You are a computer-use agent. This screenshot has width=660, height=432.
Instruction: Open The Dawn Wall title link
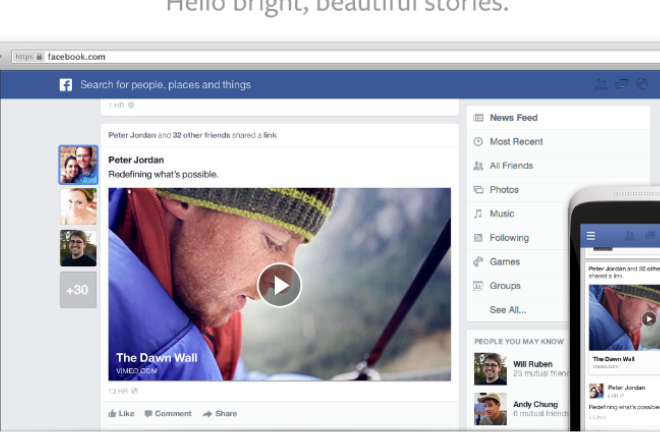(x=157, y=358)
